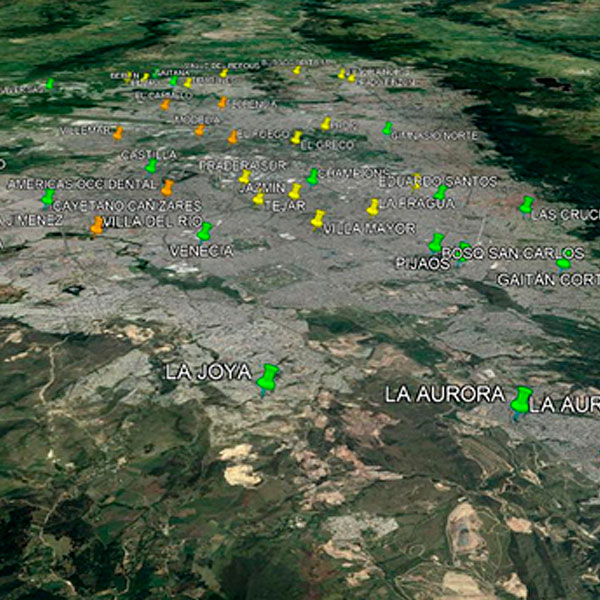
Task: Click the La Fragua yellow pushpin
Action: click(373, 207)
